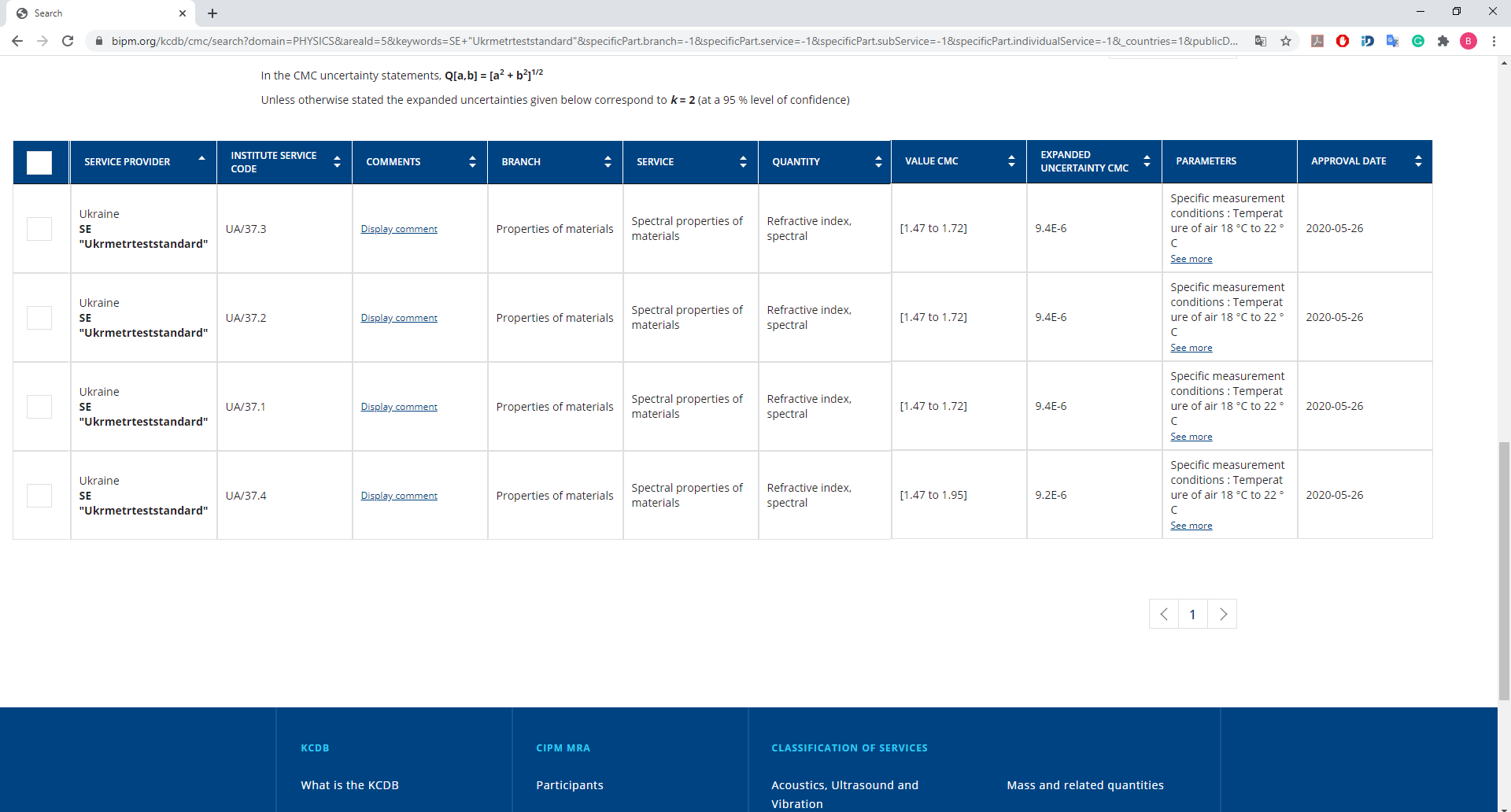Go to next results page arrow
The image size is (1511, 812).
(x=1222, y=615)
